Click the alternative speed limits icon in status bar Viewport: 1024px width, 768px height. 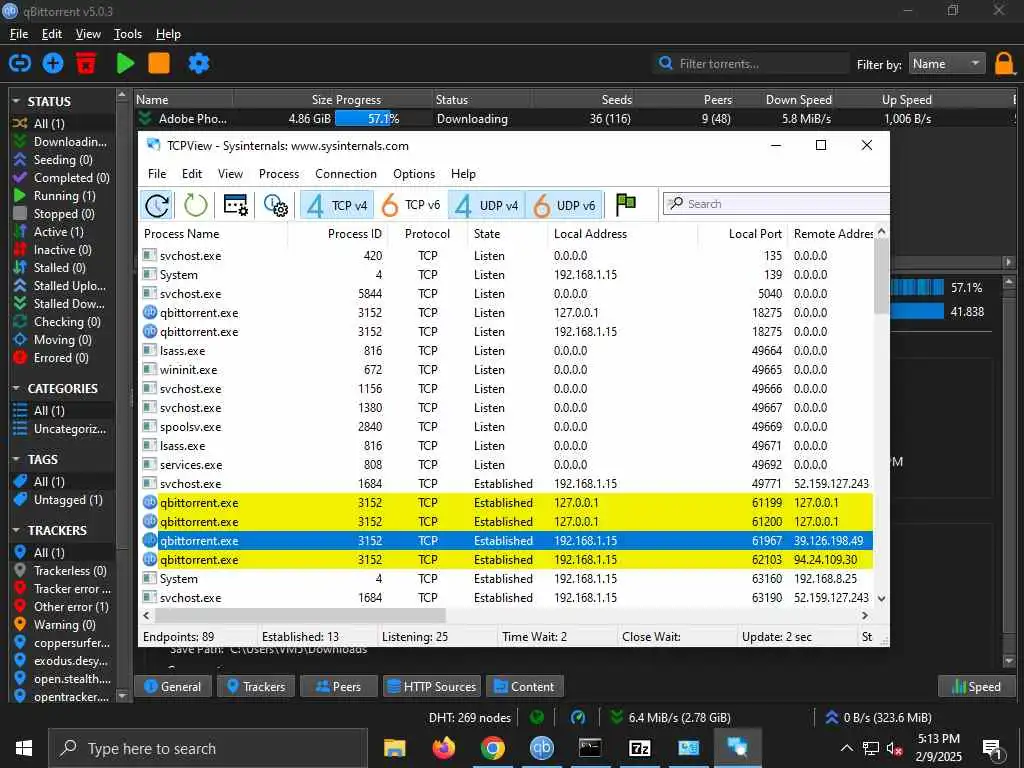coord(578,717)
